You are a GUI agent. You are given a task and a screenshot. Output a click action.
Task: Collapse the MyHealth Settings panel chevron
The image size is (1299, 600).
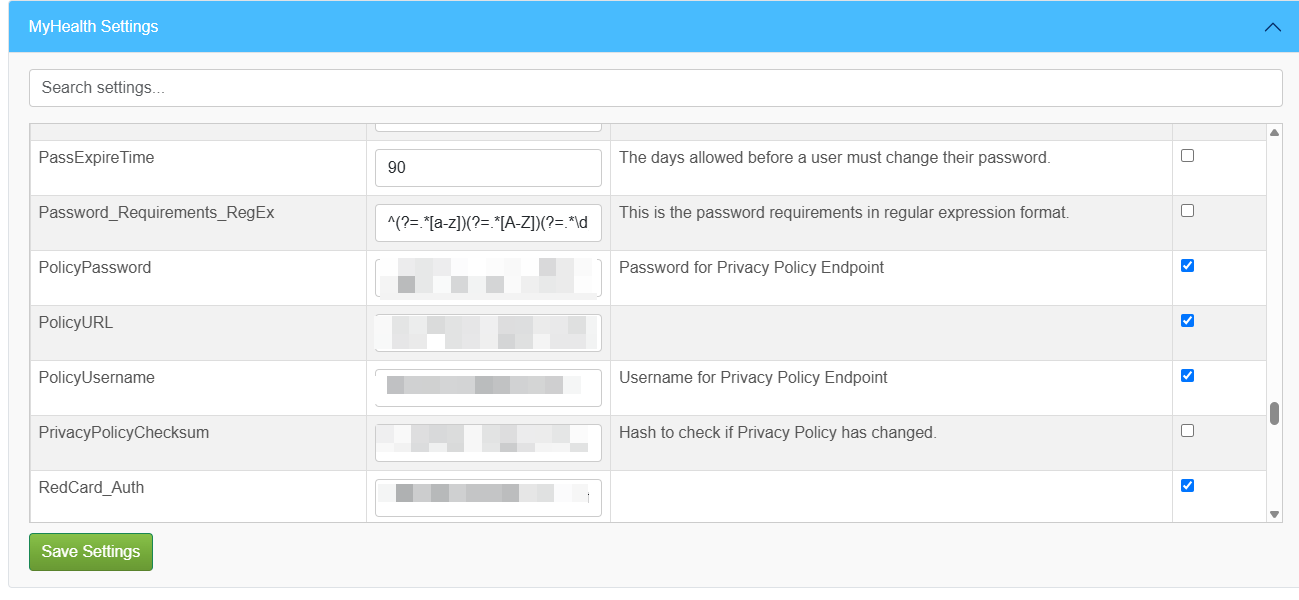[x=1272, y=27]
